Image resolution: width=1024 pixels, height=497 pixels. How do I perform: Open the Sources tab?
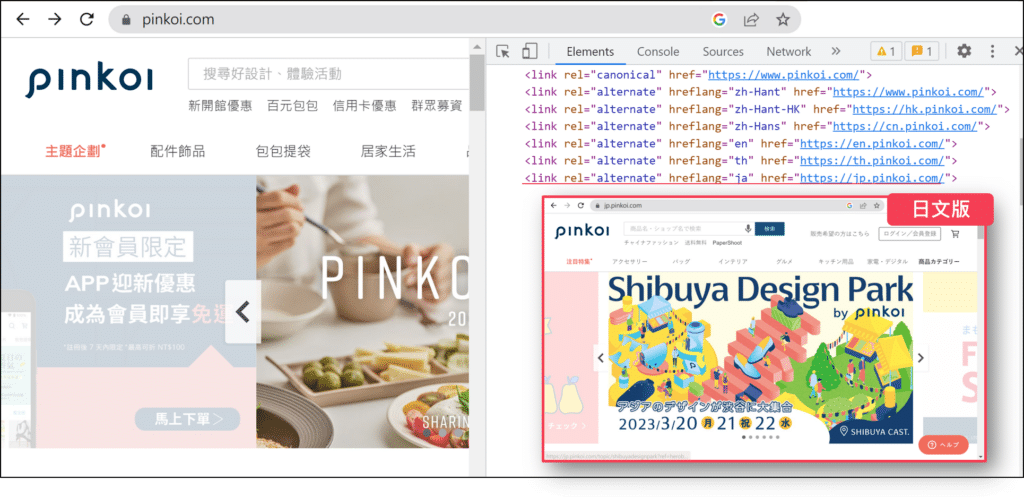(x=722, y=52)
